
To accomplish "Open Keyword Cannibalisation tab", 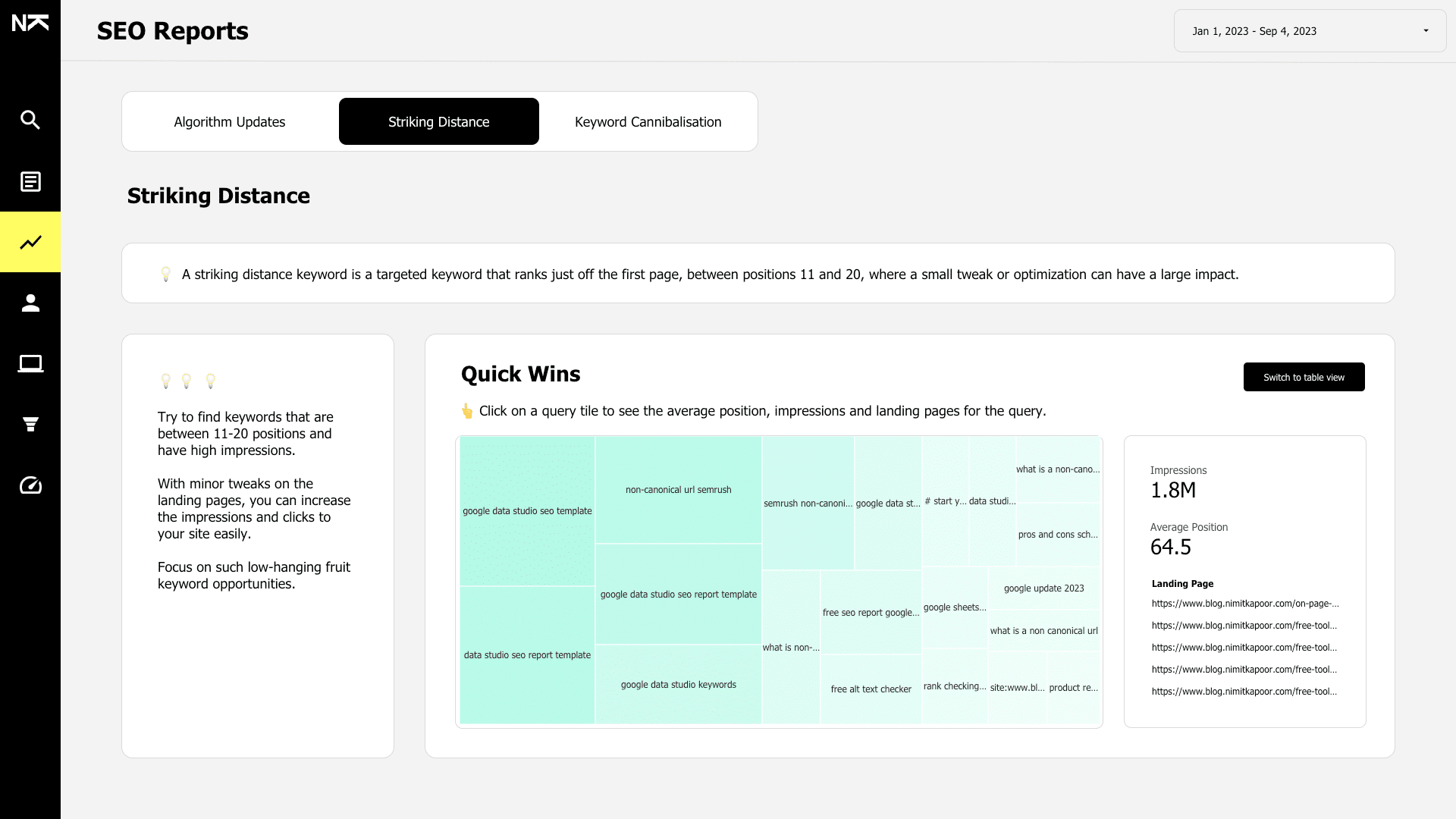I will click(648, 122).
